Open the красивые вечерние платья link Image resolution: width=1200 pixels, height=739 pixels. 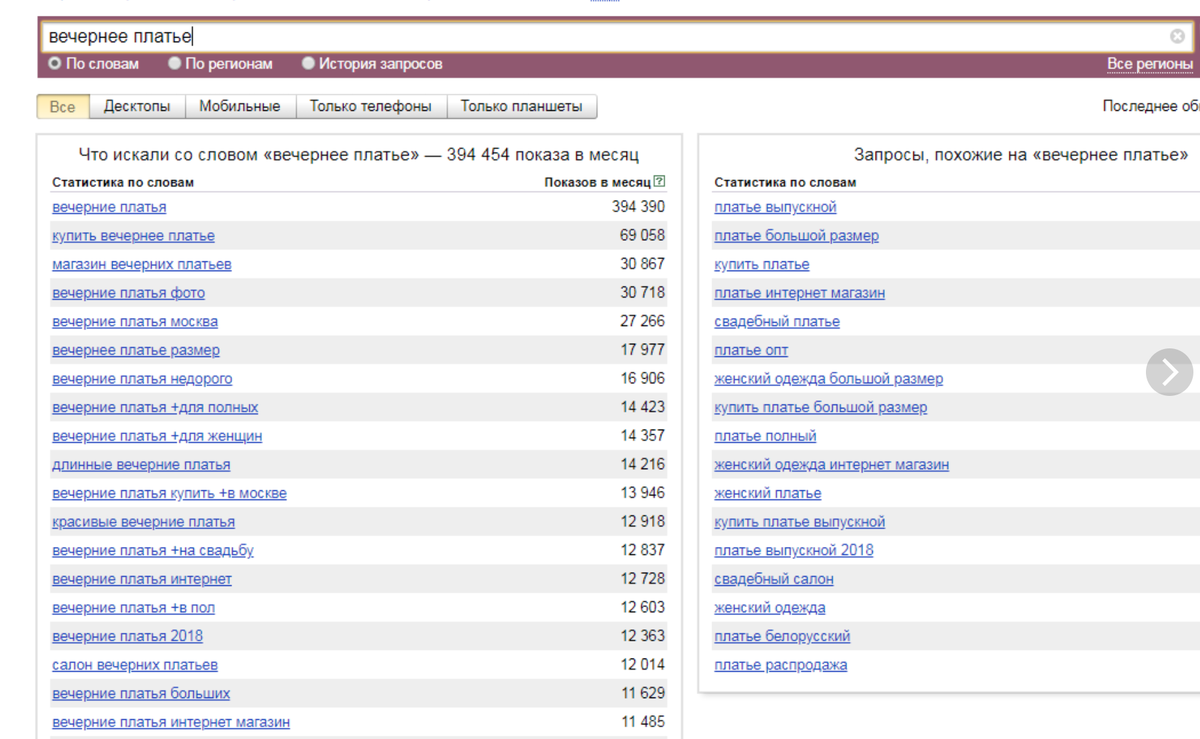point(144,522)
